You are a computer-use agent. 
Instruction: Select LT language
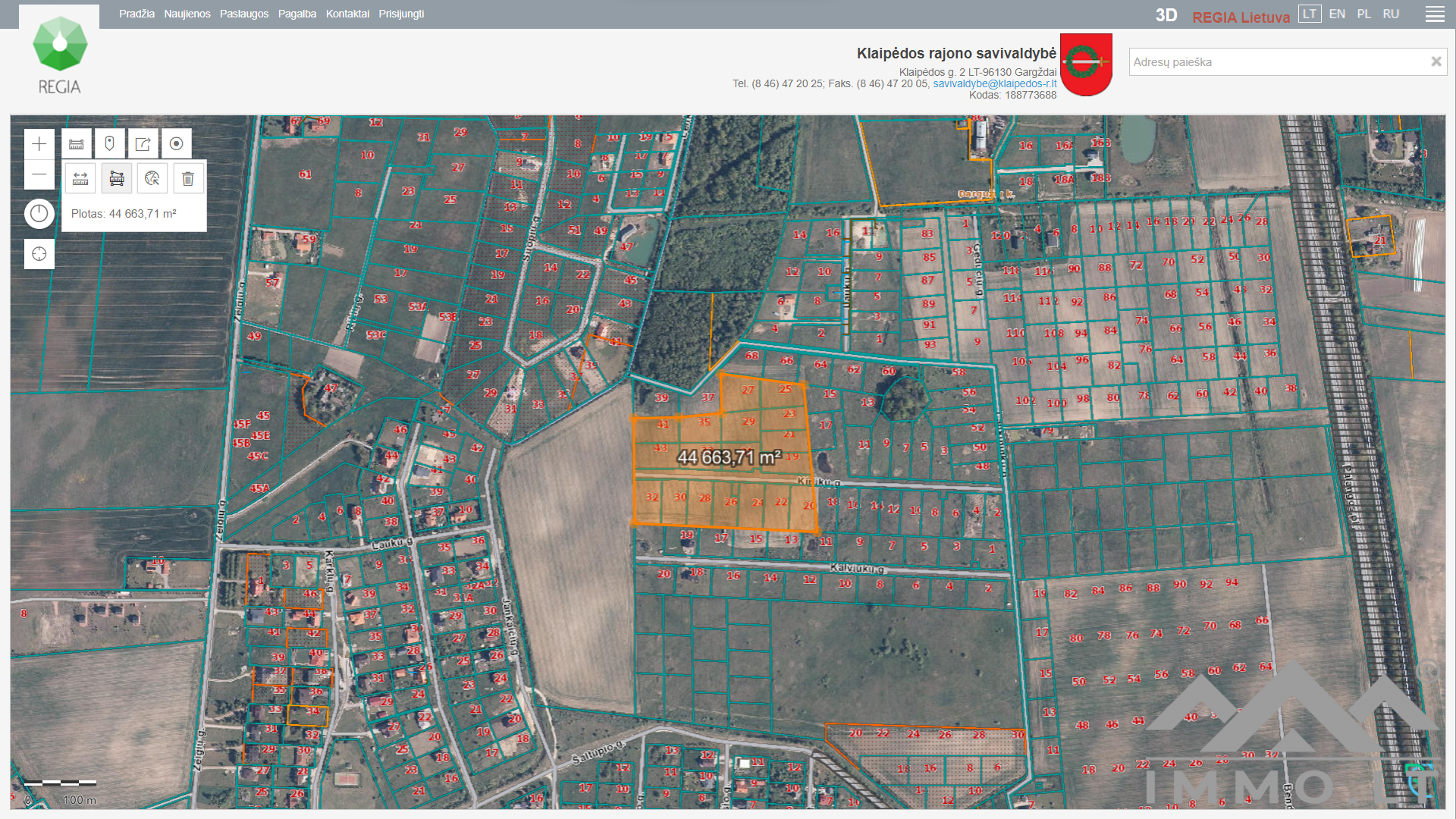click(1310, 14)
